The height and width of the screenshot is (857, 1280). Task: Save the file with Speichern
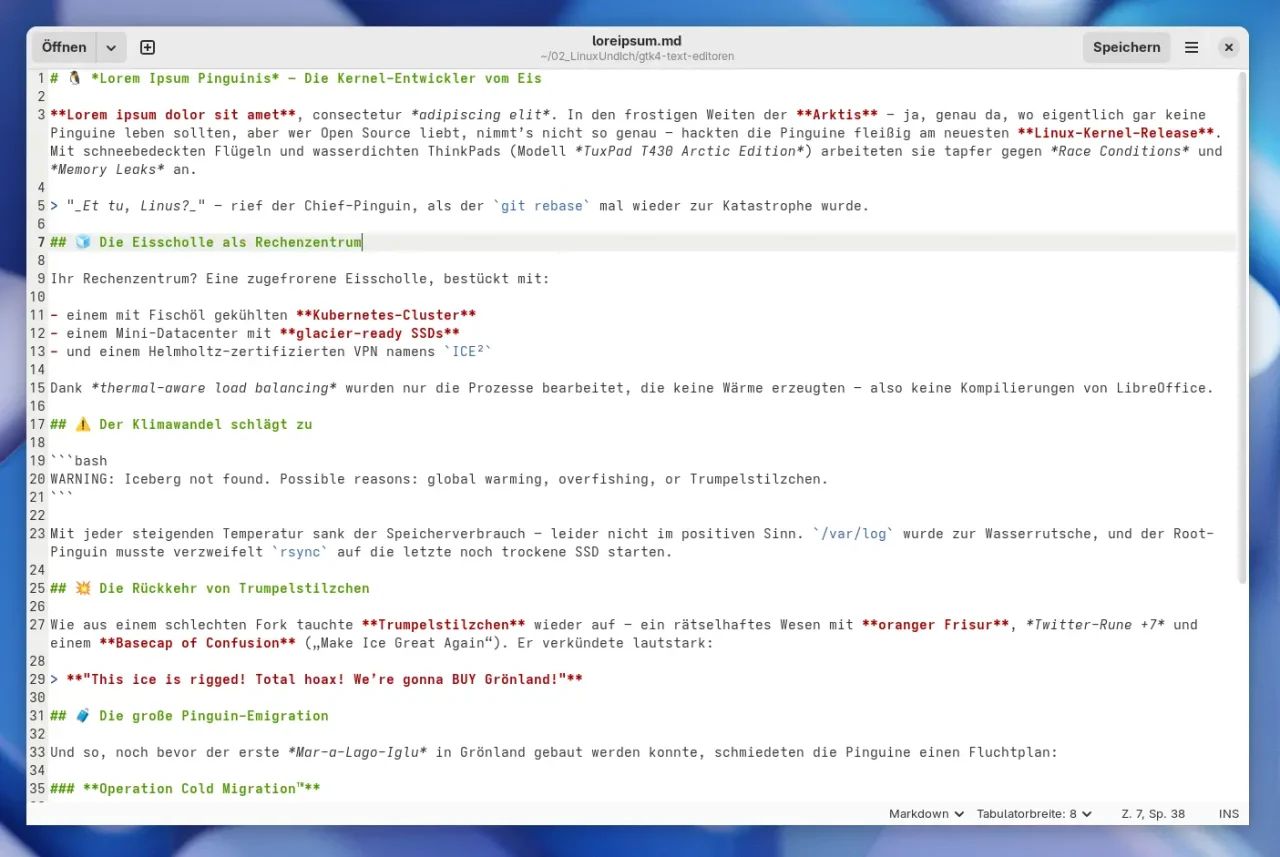1126,47
